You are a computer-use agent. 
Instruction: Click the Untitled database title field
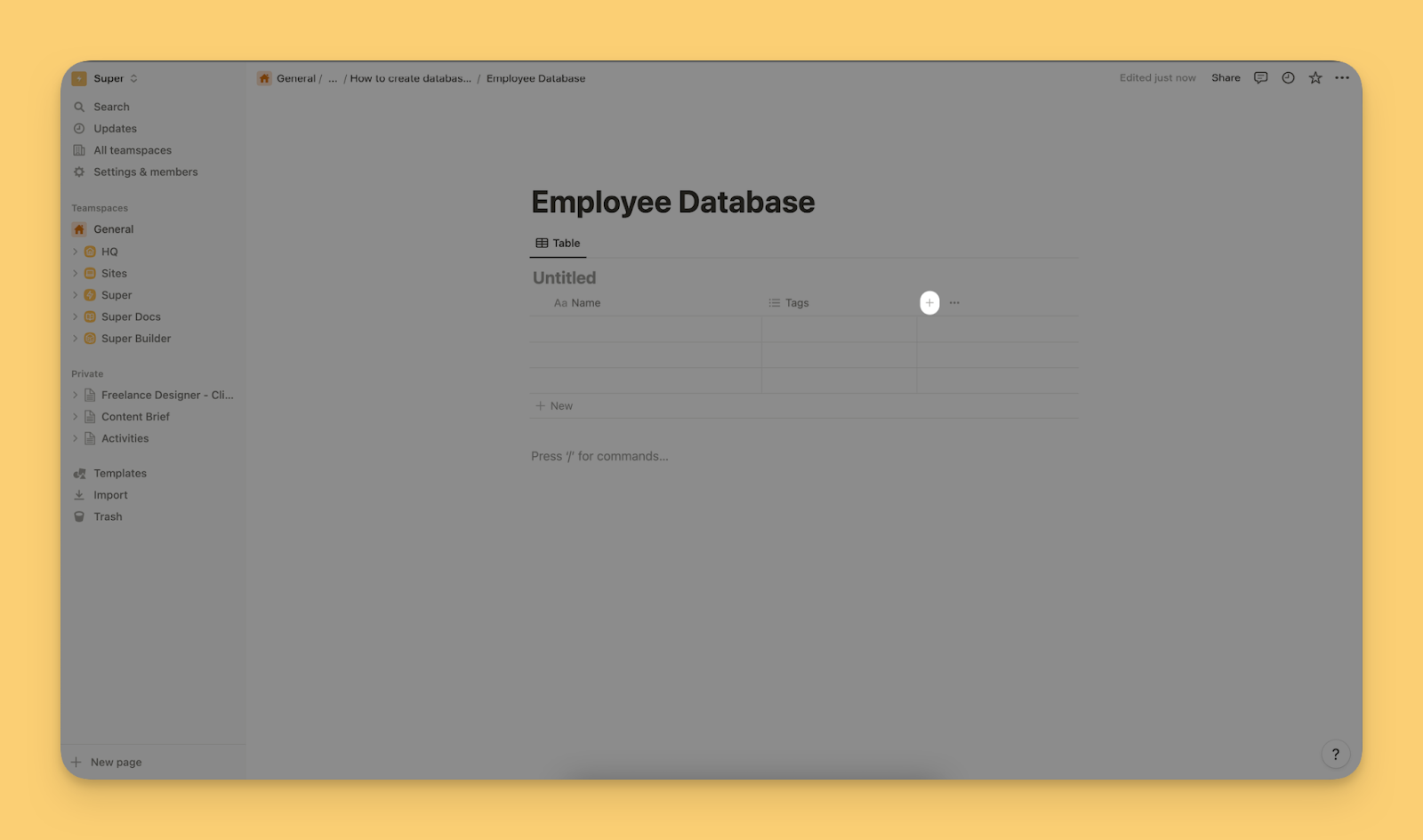pyautogui.click(x=565, y=278)
